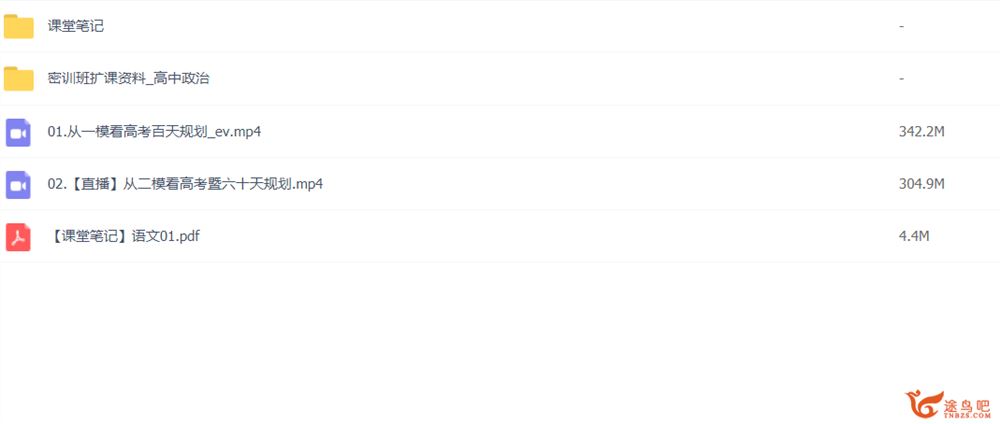Open 02.【直播】从二模看高考暨六十天规划.mp4 file name
This screenshot has width=1000, height=424.
pyautogui.click(x=185, y=184)
